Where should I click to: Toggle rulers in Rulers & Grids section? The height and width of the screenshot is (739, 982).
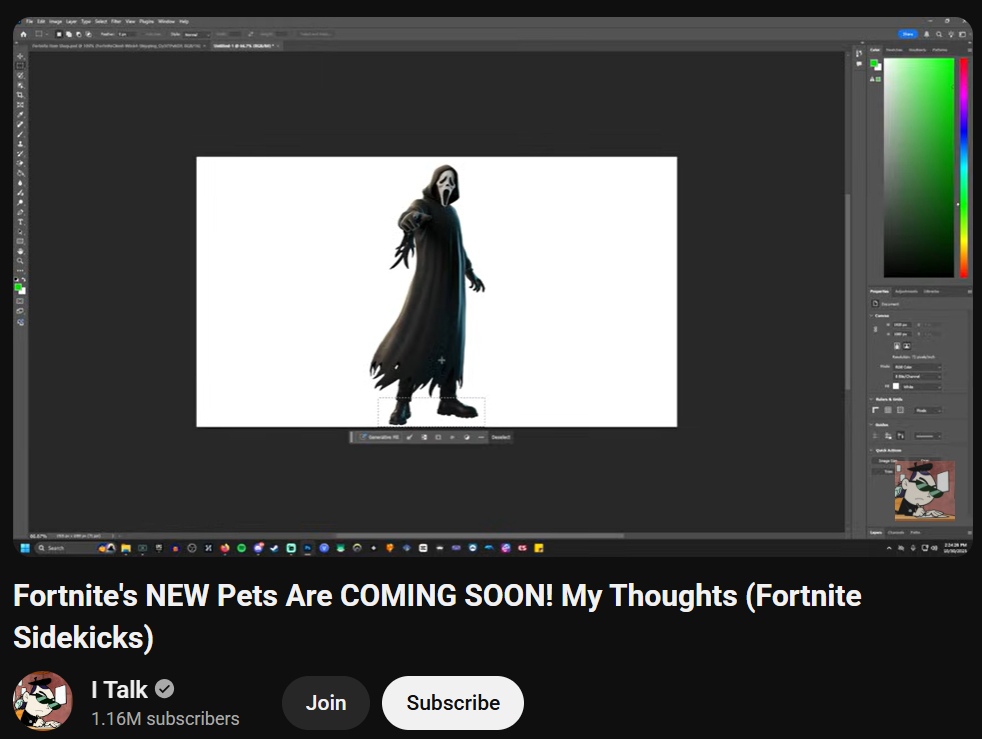tap(875, 410)
